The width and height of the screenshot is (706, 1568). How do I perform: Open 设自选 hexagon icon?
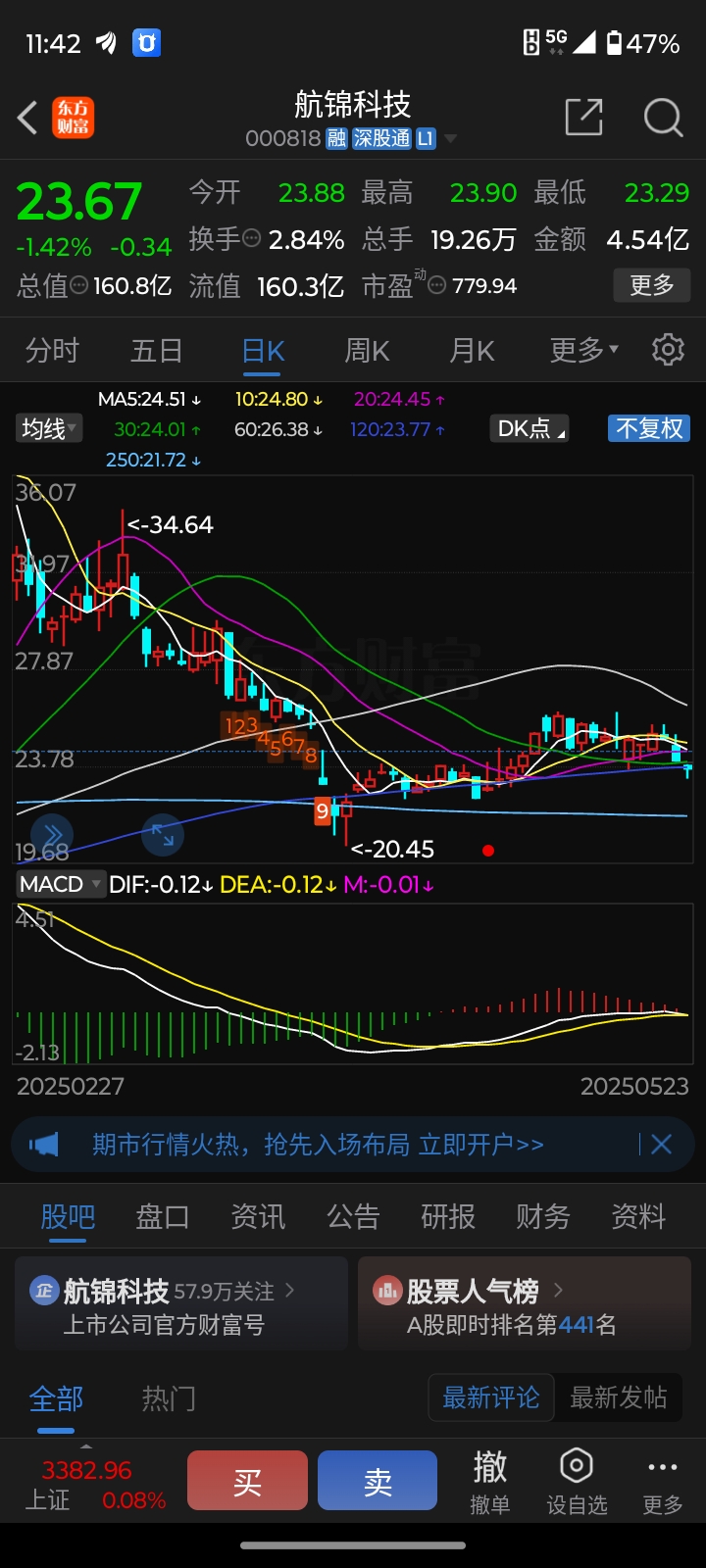point(577,1466)
